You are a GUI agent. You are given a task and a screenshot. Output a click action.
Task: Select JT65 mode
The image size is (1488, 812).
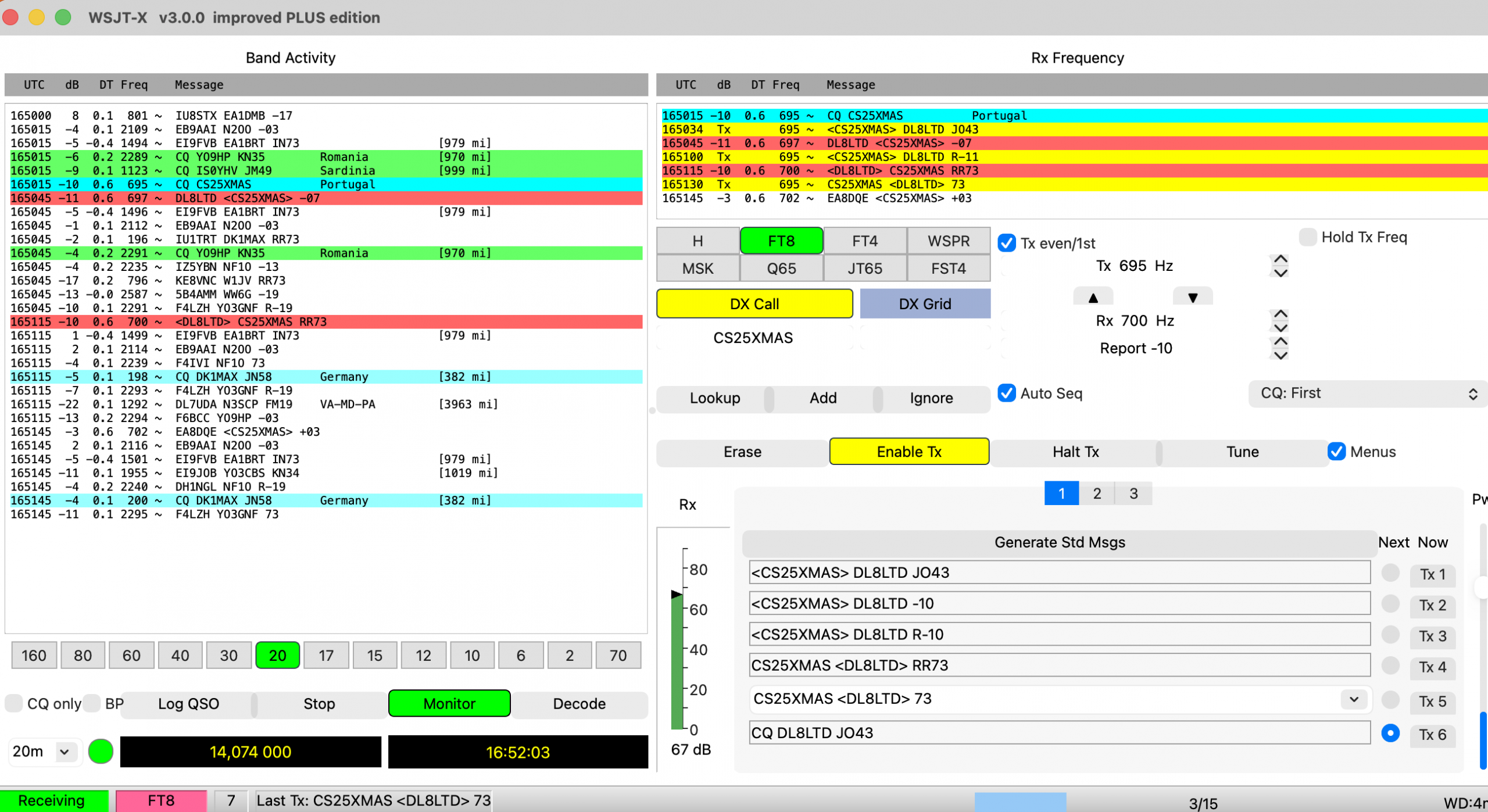coord(864,268)
